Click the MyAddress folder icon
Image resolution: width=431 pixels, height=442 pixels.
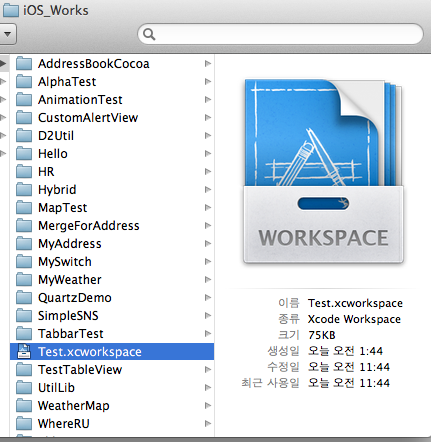pyautogui.click(x=24, y=243)
